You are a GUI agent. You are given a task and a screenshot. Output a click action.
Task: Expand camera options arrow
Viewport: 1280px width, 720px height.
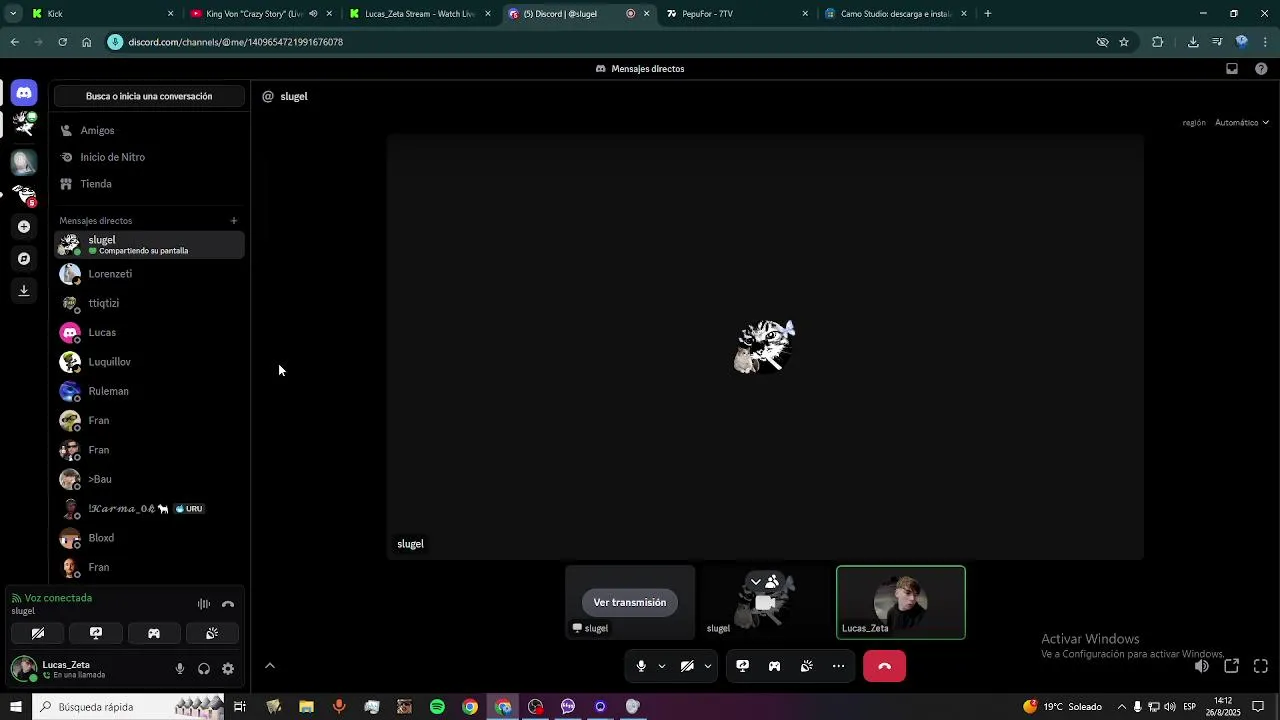708,666
